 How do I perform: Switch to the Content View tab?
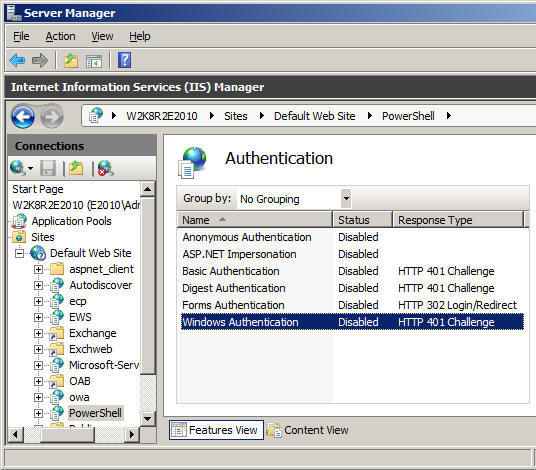tap(307, 430)
